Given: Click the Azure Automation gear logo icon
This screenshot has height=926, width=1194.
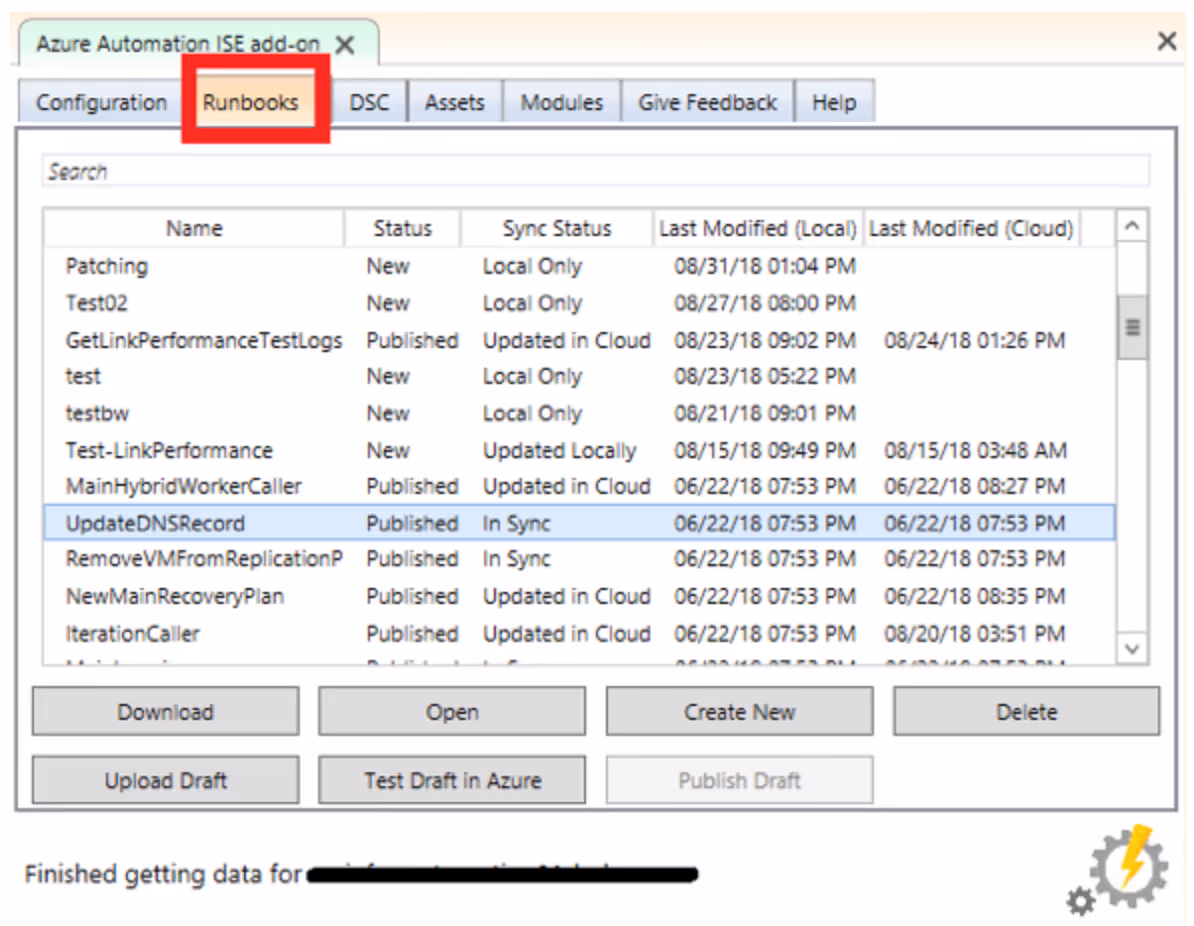Looking at the screenshot, I should point(1118,869).
